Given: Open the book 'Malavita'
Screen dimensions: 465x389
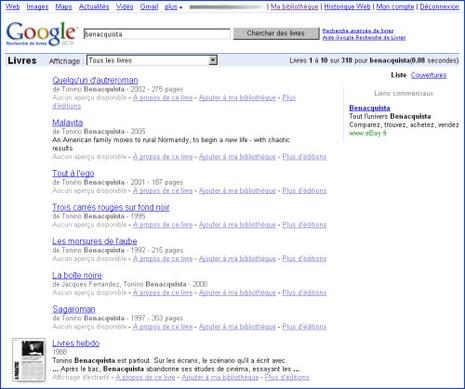Looking at the screenshot, I should [67, 123].
